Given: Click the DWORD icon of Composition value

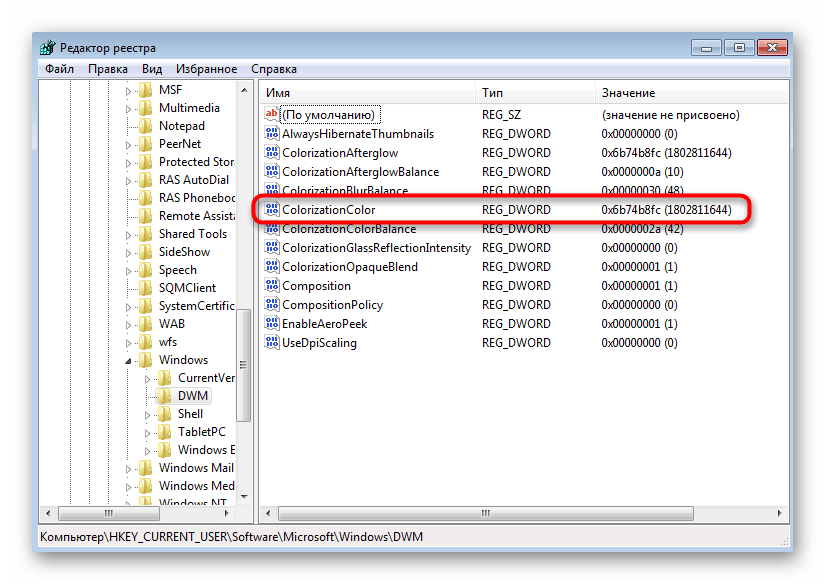Looking at the screenshot, I should click(271, 286).
